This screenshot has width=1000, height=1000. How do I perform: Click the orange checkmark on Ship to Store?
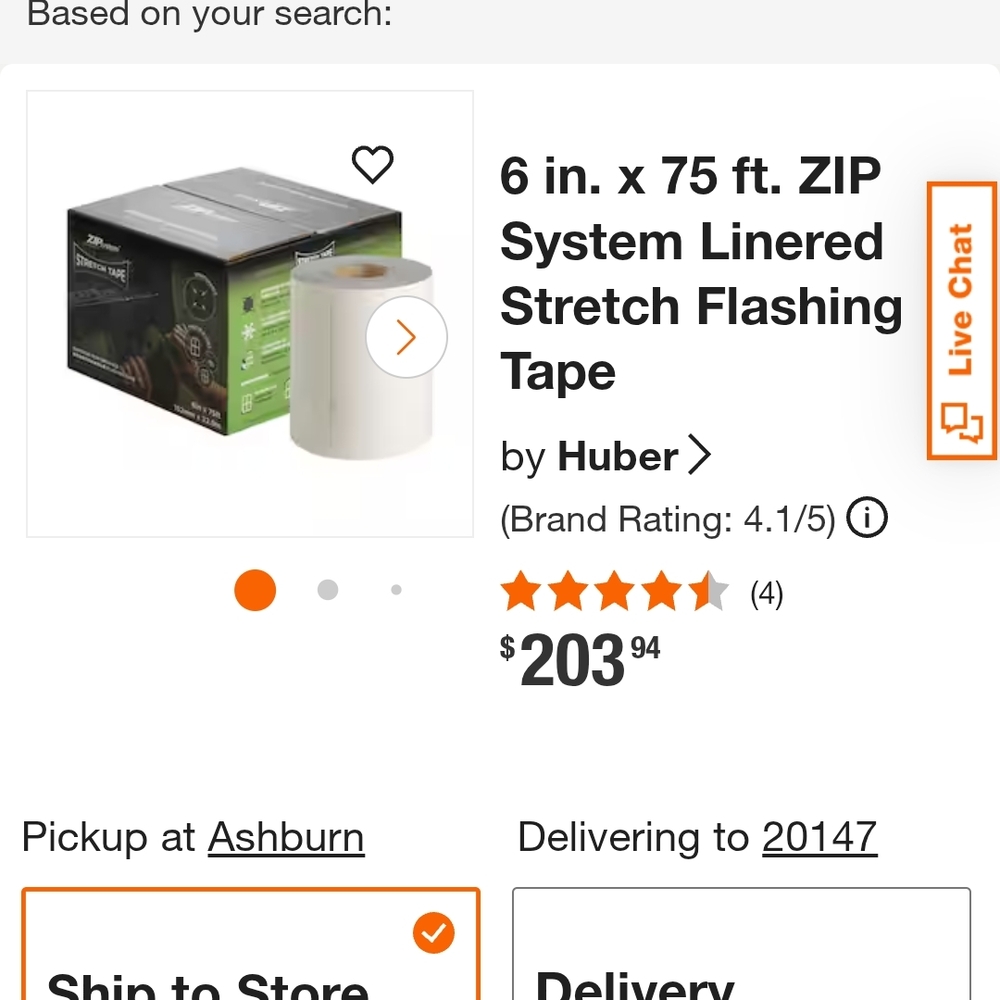[x=434, y=933]
